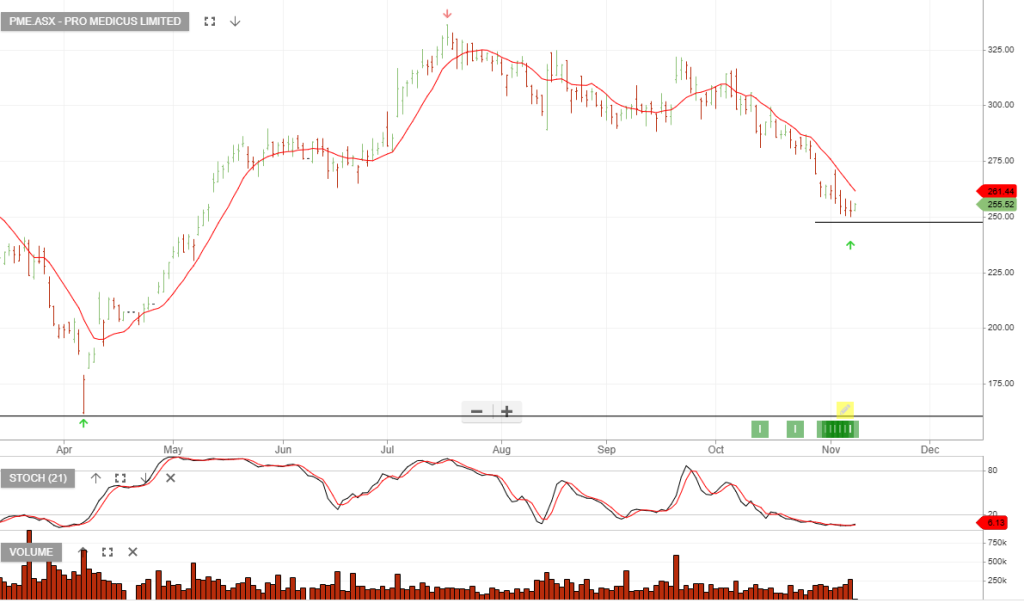
Task: Select the first green event marker in October
Action: (x=760, y=429)
